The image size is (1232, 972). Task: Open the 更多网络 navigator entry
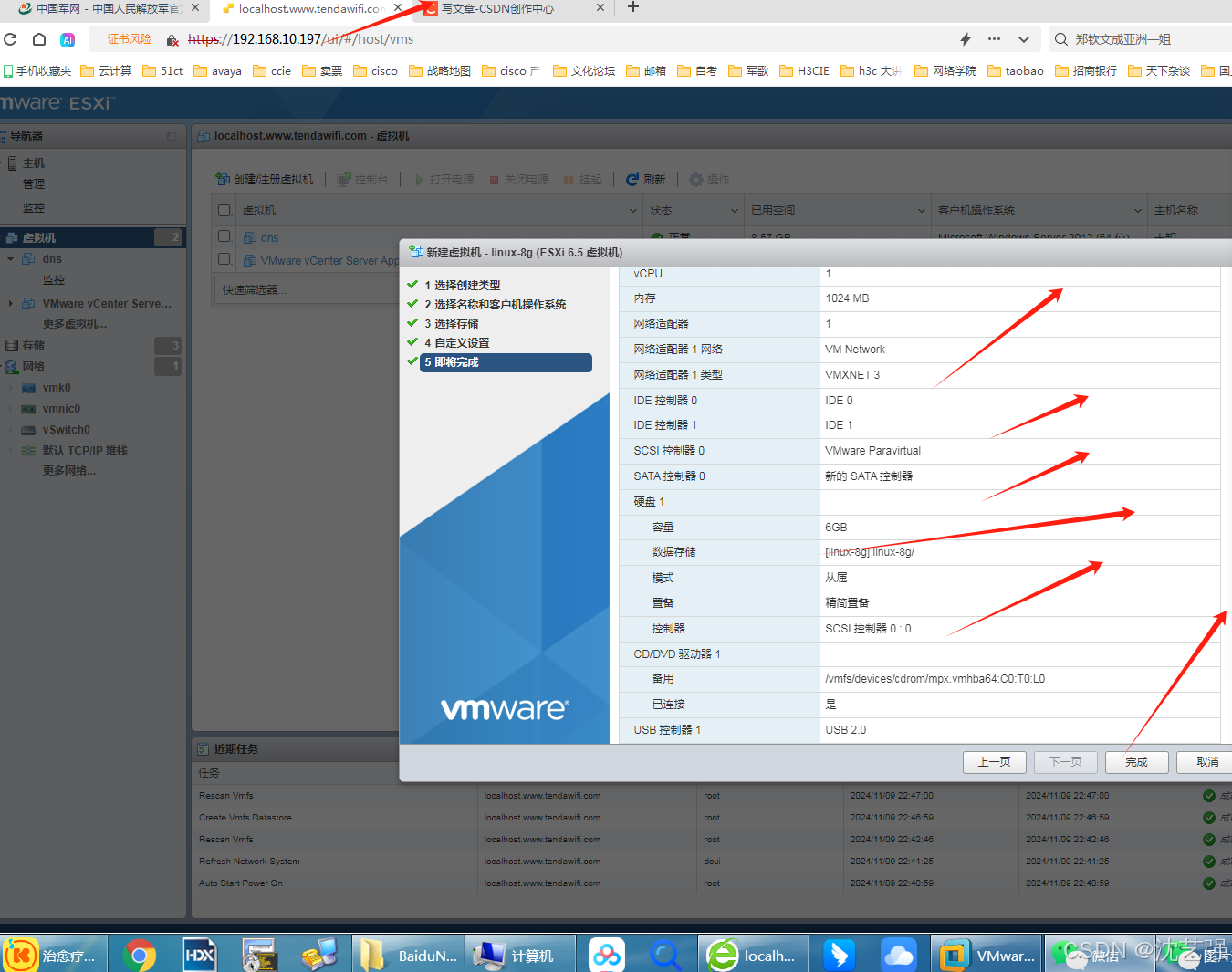pyautogui.click(x=68, y=471)
